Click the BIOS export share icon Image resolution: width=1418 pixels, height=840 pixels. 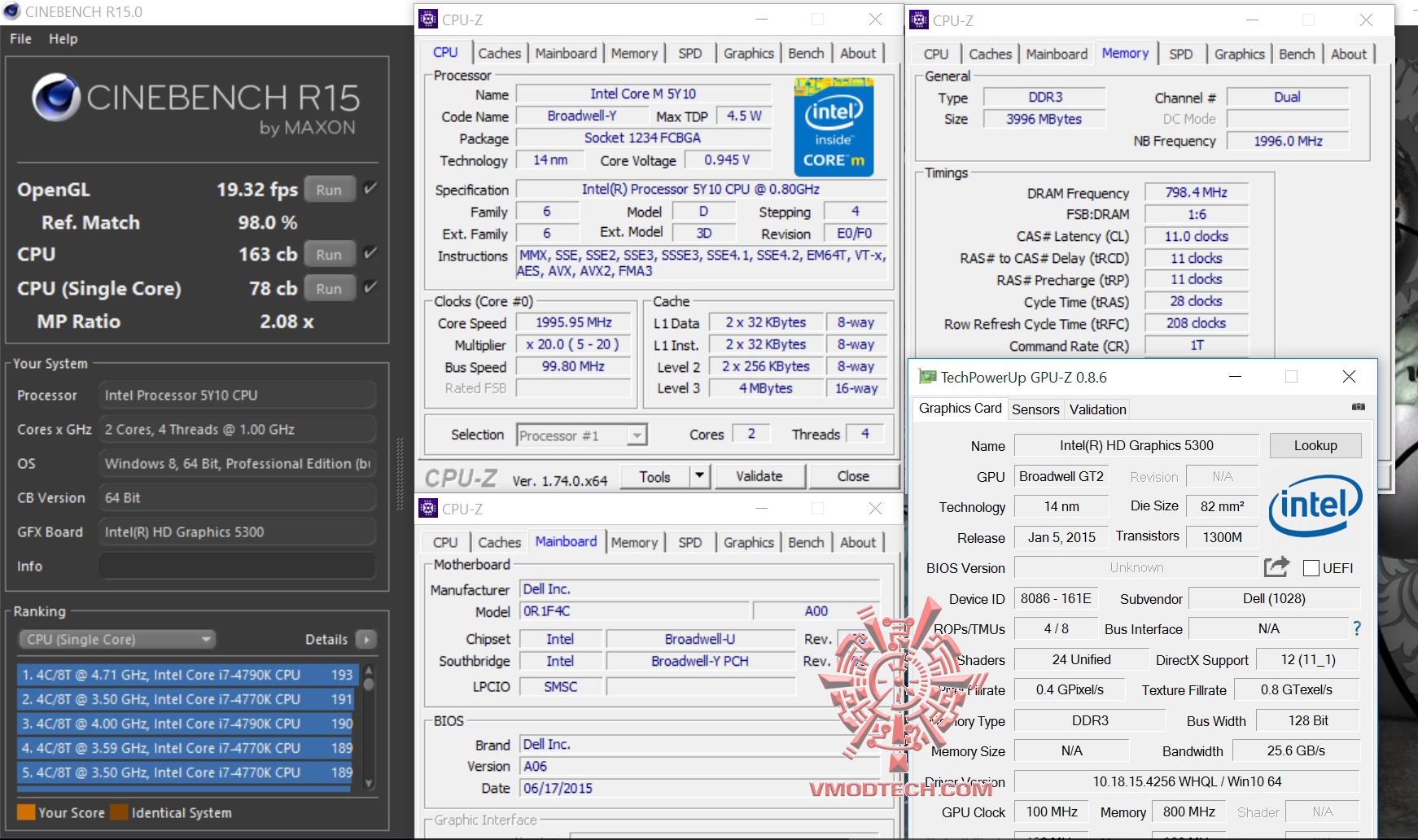[x=1276, y=567]
